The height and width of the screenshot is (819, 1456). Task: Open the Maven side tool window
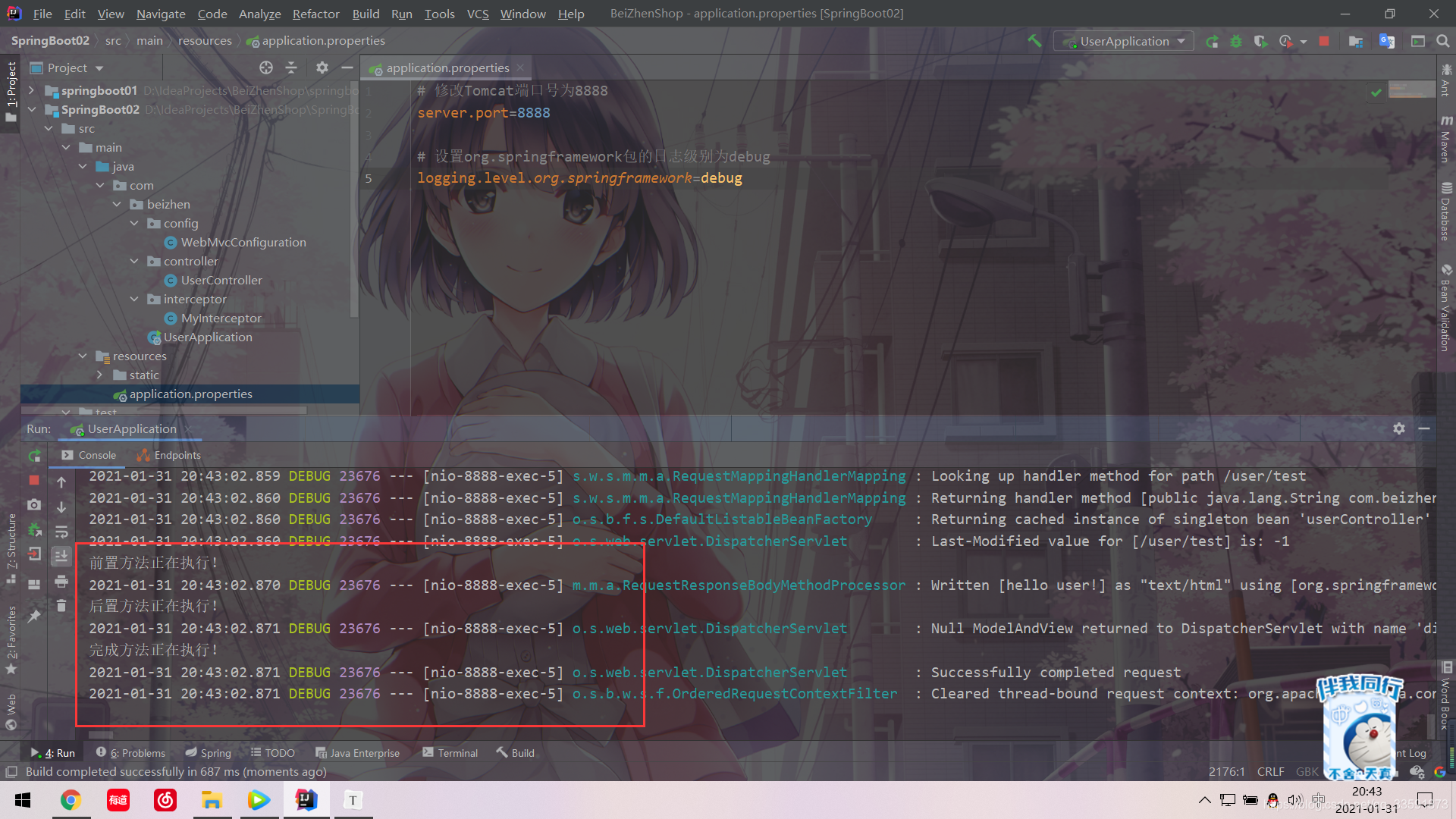(x=1446, y=140)
